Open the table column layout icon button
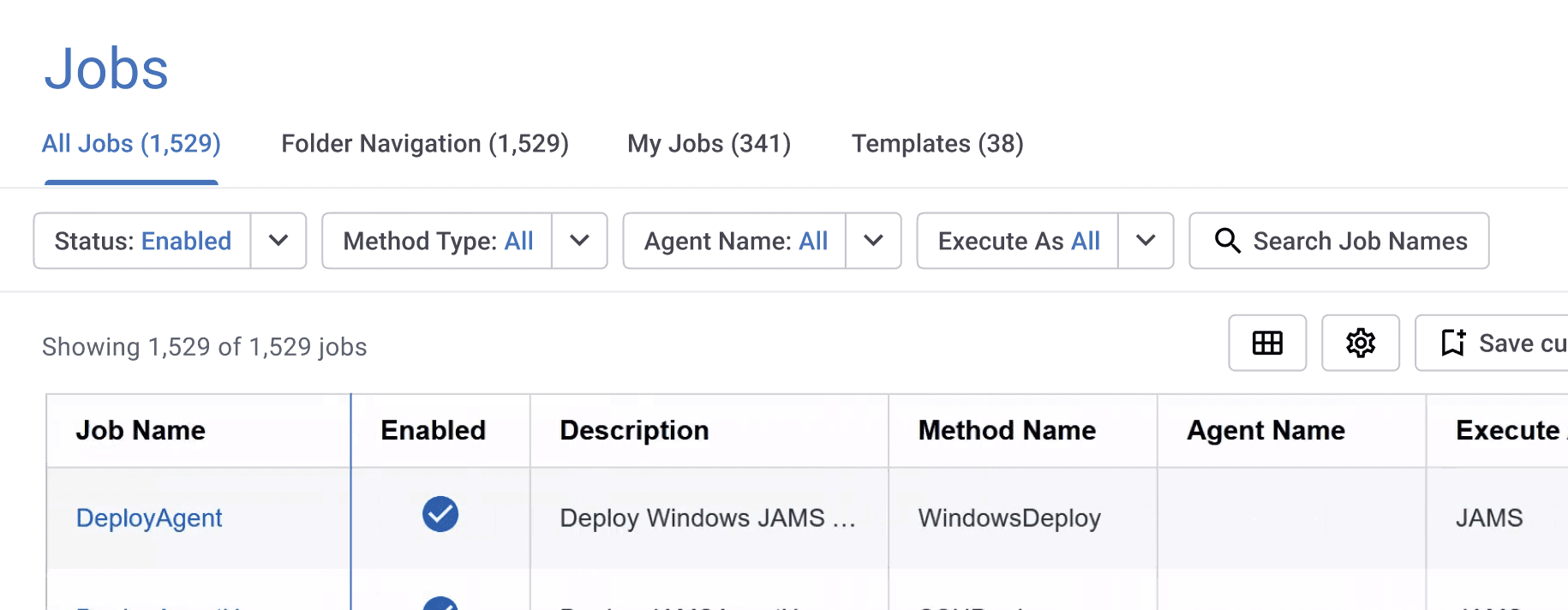The height and width of the screenshot is (610, 1568). pyautogui.click(x=1267, y=343)
